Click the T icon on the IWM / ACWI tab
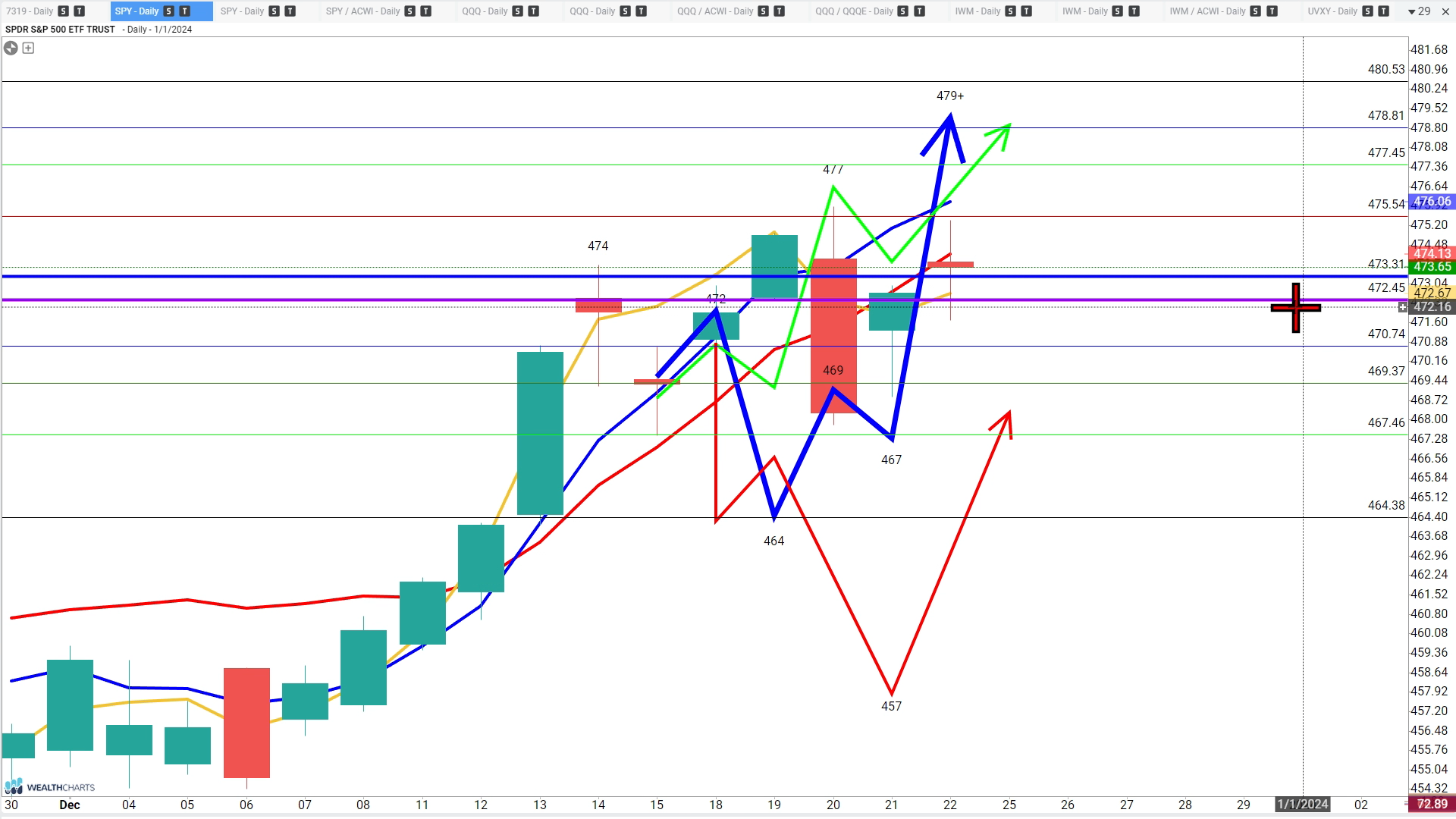Screen dimensions: 1456x819 [1272, 11]
